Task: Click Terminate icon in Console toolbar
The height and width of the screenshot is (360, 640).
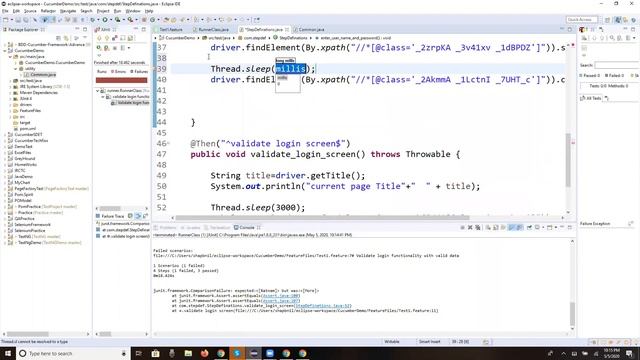Action: pos(462,228)
